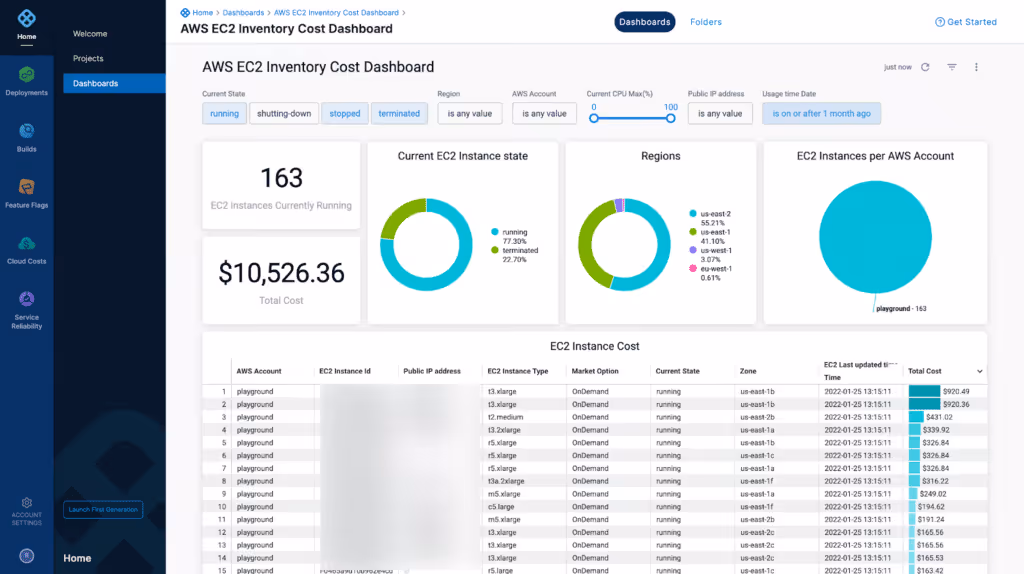
Task: Click the EC2 Instances per AWS Account pie
Action: point(875,237)
